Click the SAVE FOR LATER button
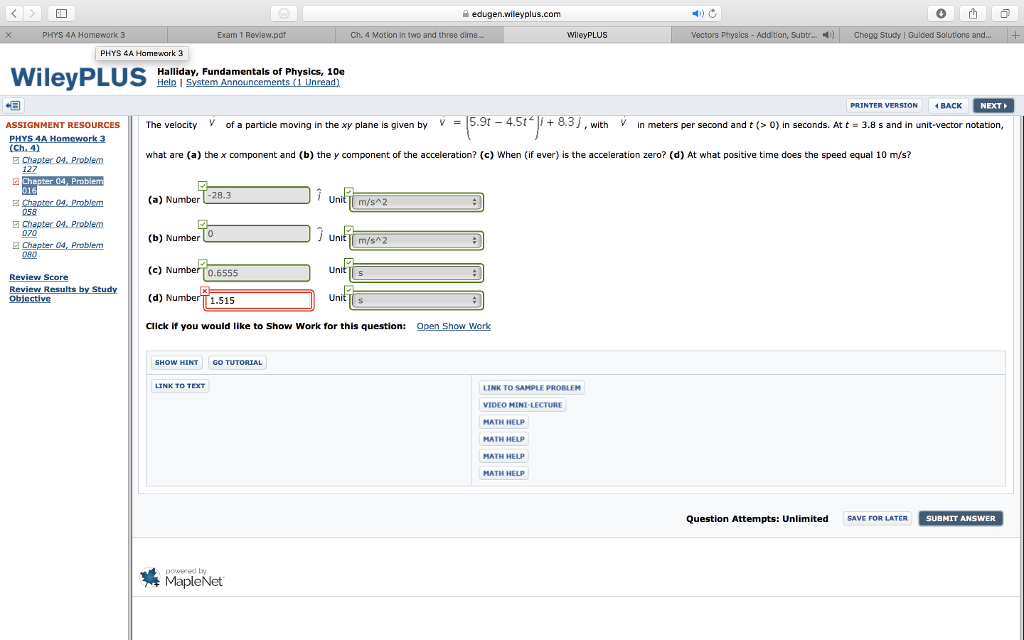This screenshot has height=640, width=1024. tap(877, 519)
